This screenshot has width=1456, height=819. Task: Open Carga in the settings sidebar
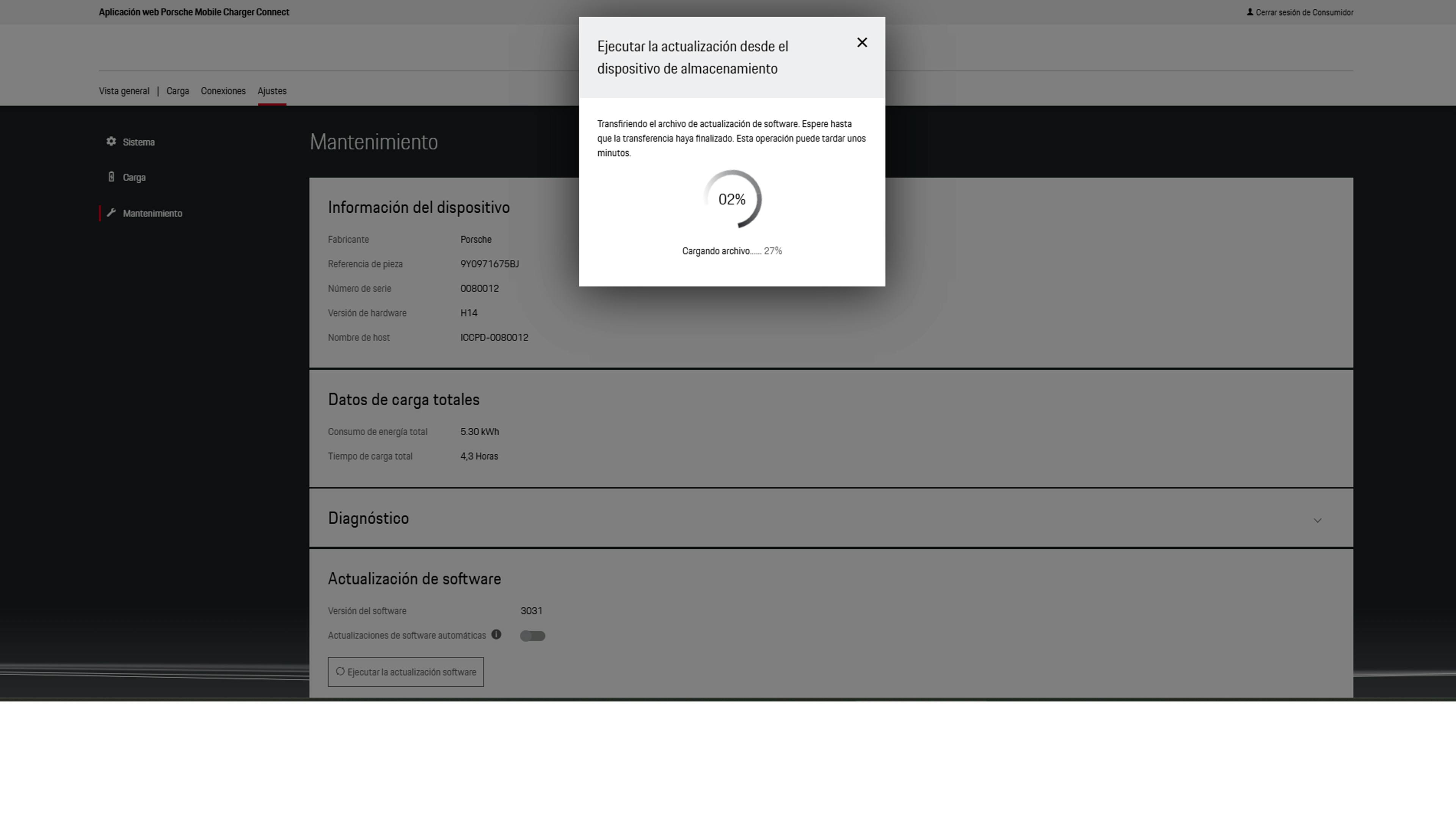(x=134, y=177)
